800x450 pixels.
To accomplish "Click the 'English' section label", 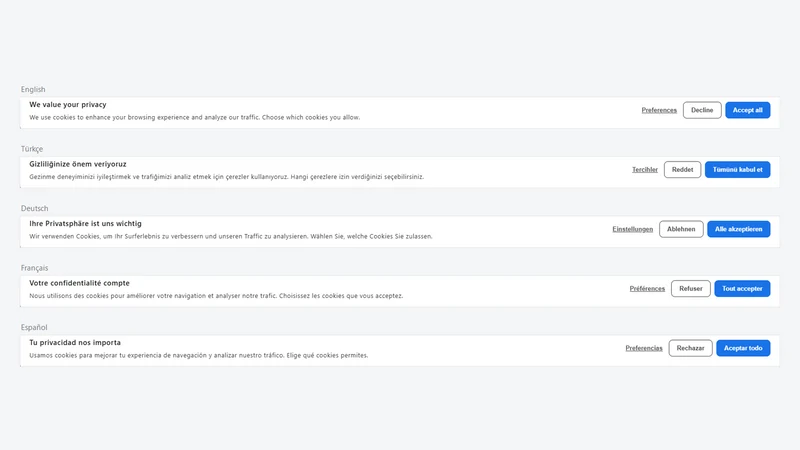I will coord(33,89).
